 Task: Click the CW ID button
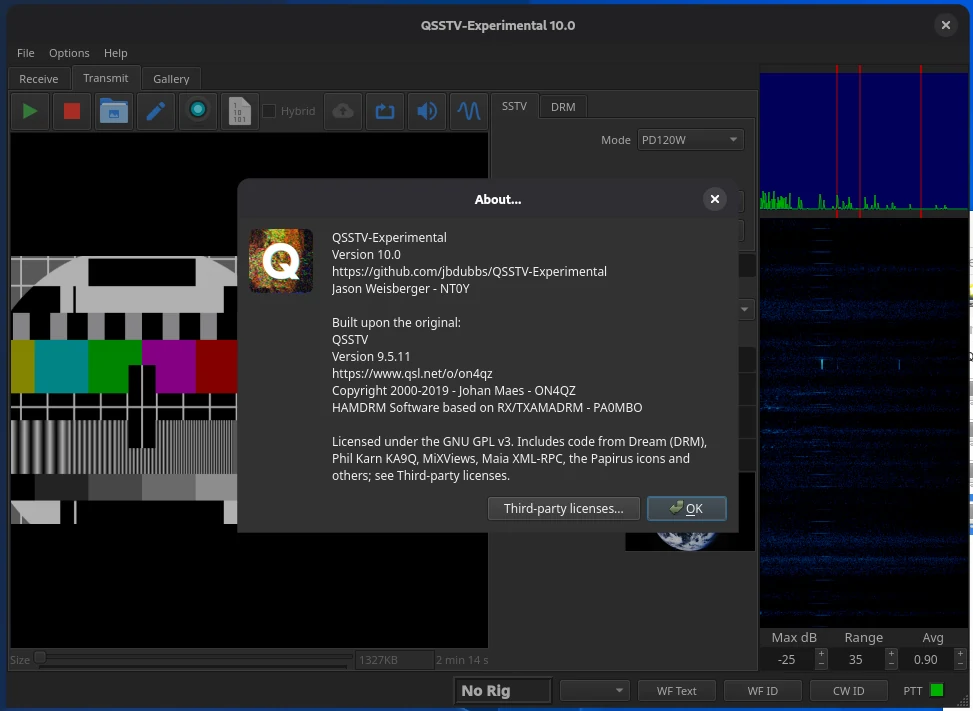848,691
